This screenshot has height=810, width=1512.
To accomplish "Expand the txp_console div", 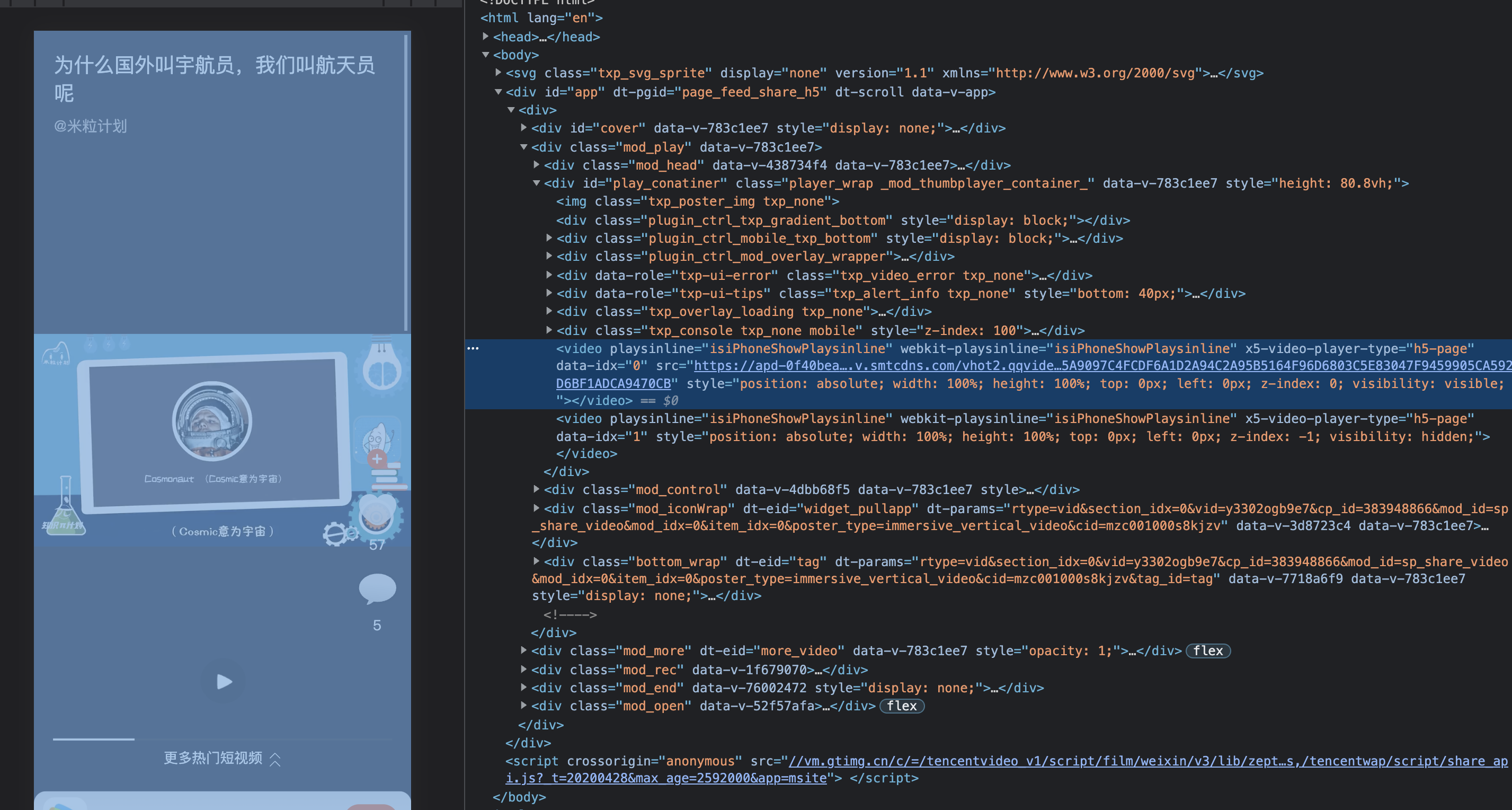I will (x=549, y=330).
